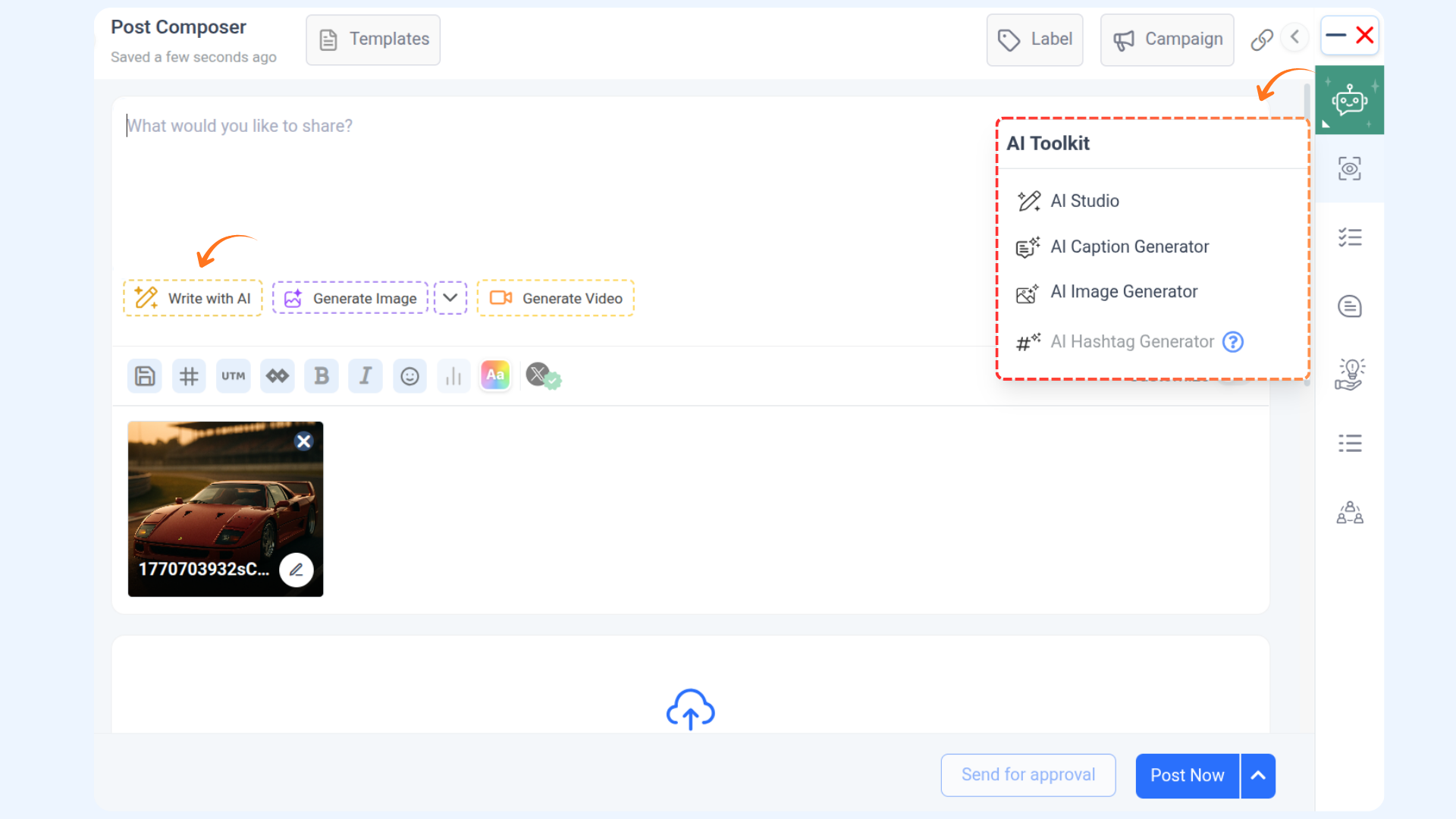Viewport: 1456px width, 819px height.
Task: Open the Templates button
Action: pos(373,39)
